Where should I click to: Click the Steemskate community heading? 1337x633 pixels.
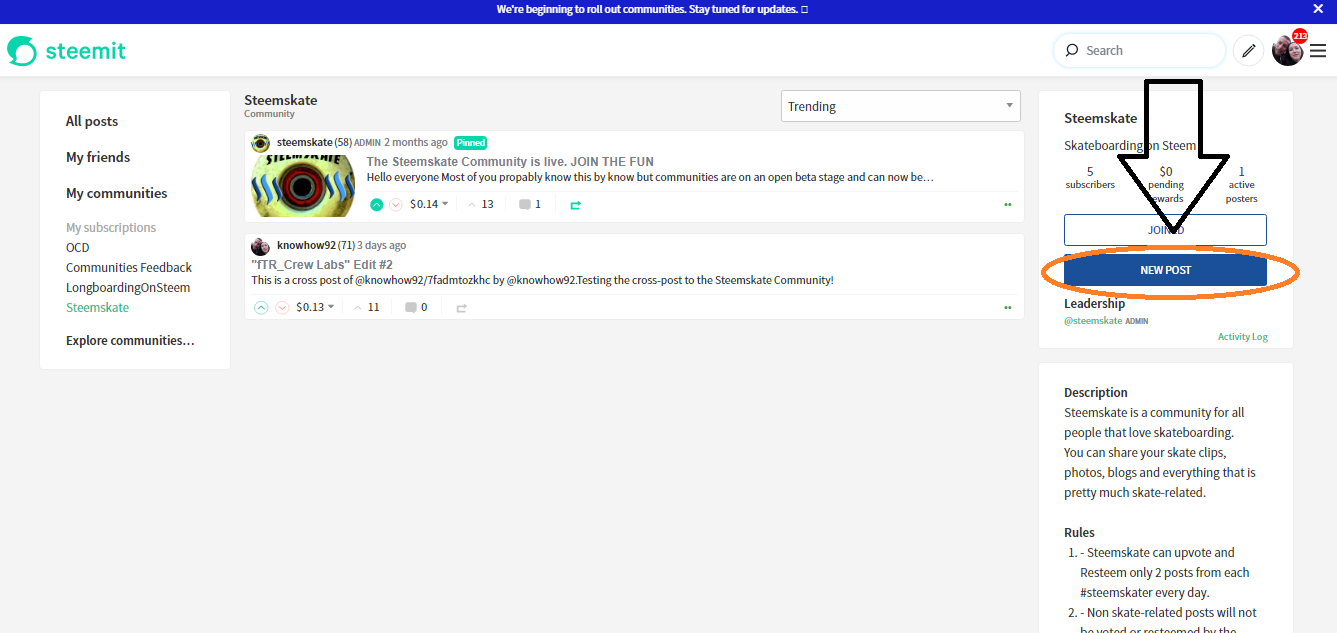click(x=281, y=100)
